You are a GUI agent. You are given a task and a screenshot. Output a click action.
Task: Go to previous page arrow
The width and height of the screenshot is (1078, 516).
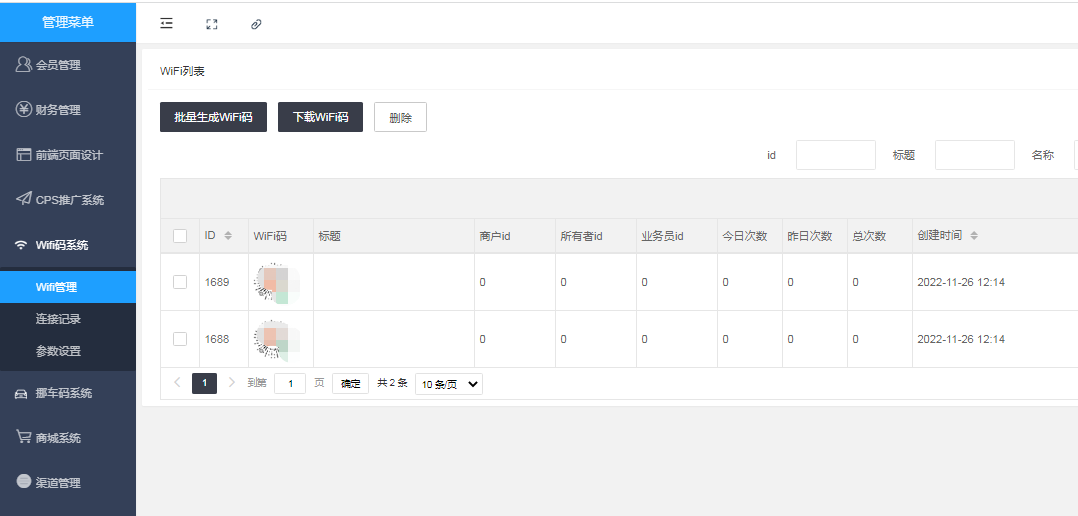[177, 383]
